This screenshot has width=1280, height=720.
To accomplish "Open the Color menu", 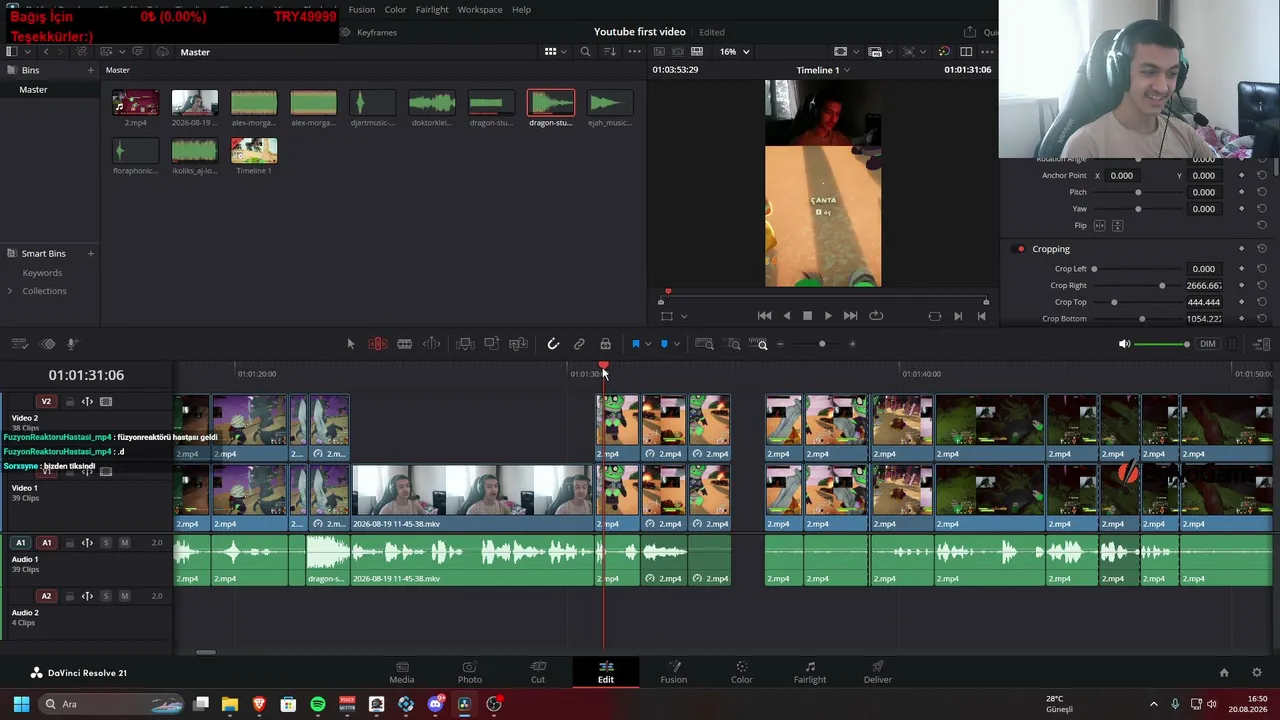I will (x=396, y=9).
